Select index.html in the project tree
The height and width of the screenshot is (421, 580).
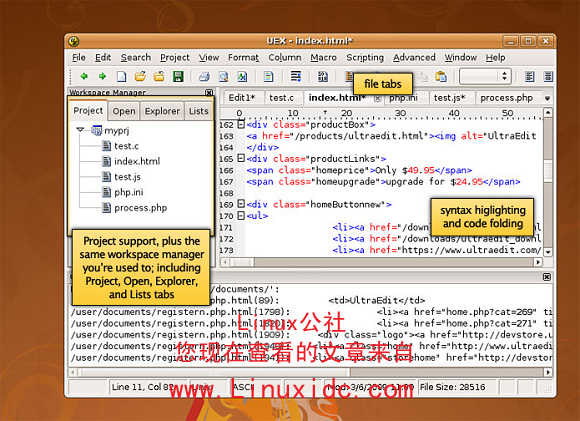click(x=137, y=161)
